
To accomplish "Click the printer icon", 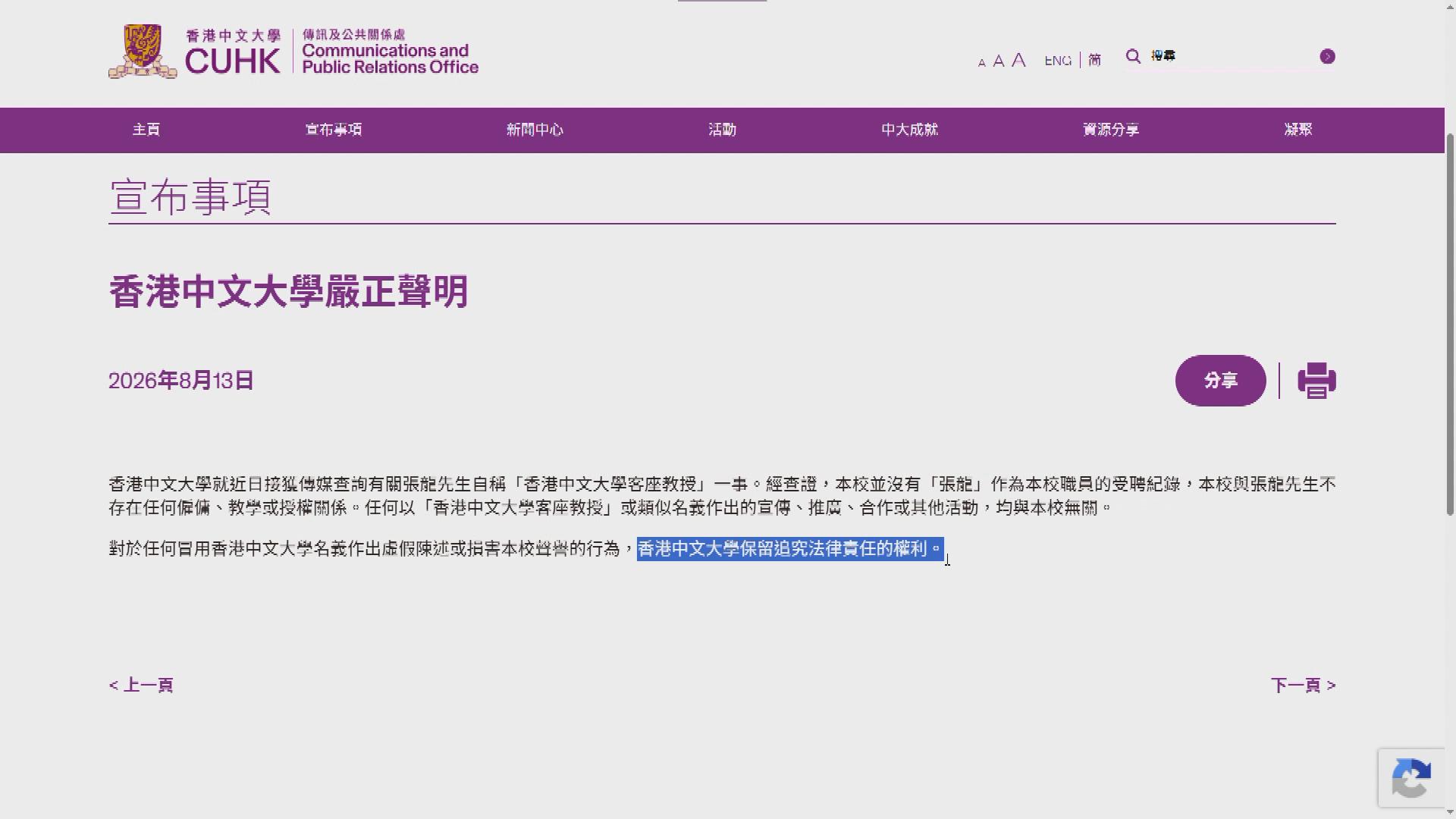I will (x=1317, y=381).
